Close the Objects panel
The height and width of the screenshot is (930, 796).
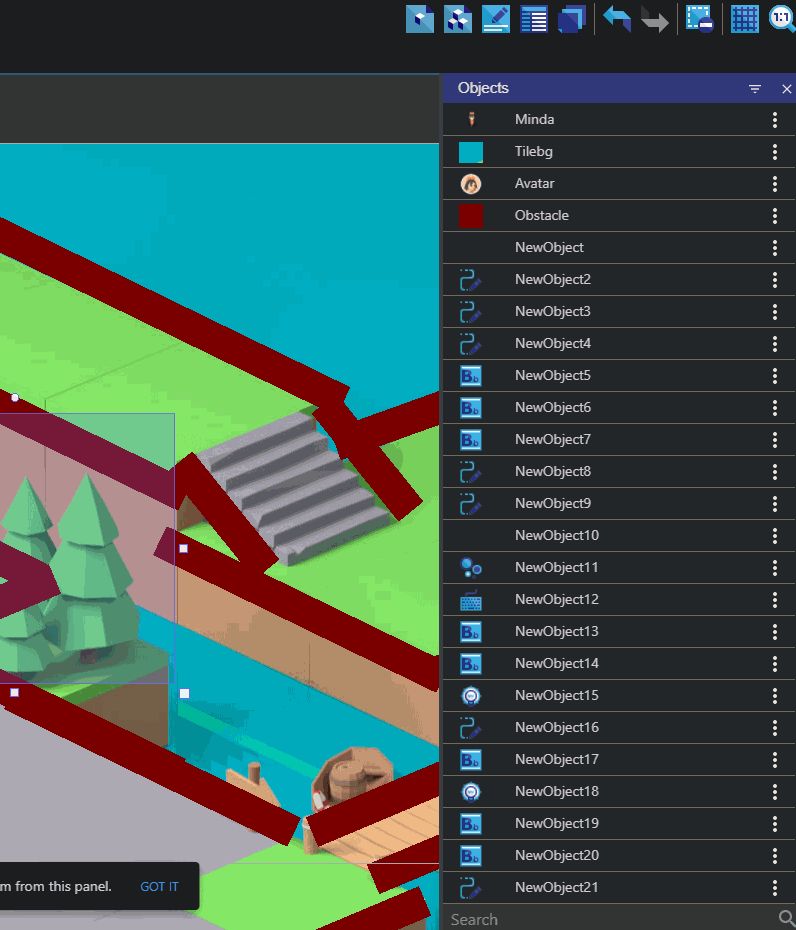coord(787,89)
